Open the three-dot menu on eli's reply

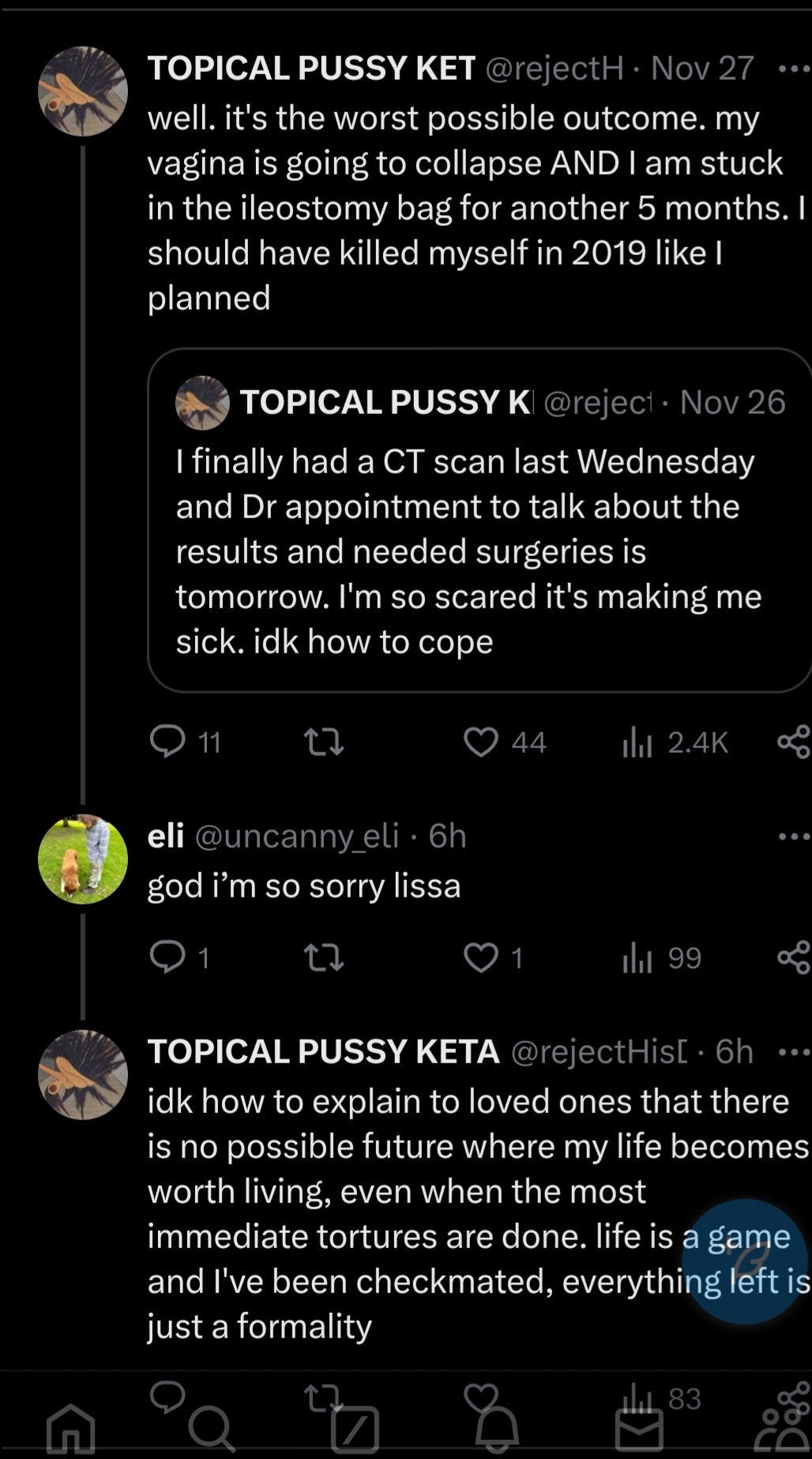[x=793, y=837]
